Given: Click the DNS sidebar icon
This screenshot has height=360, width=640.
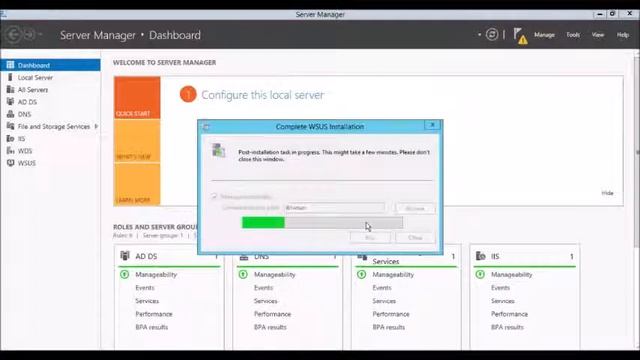Looking at the screenshot, I should [x=10, y=114].
